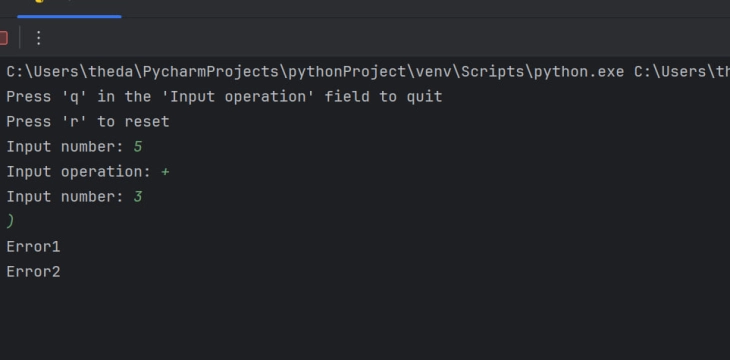Place cursor on the entered value 3
This screenshot has height=360, width=730.
tap(137, 197)
